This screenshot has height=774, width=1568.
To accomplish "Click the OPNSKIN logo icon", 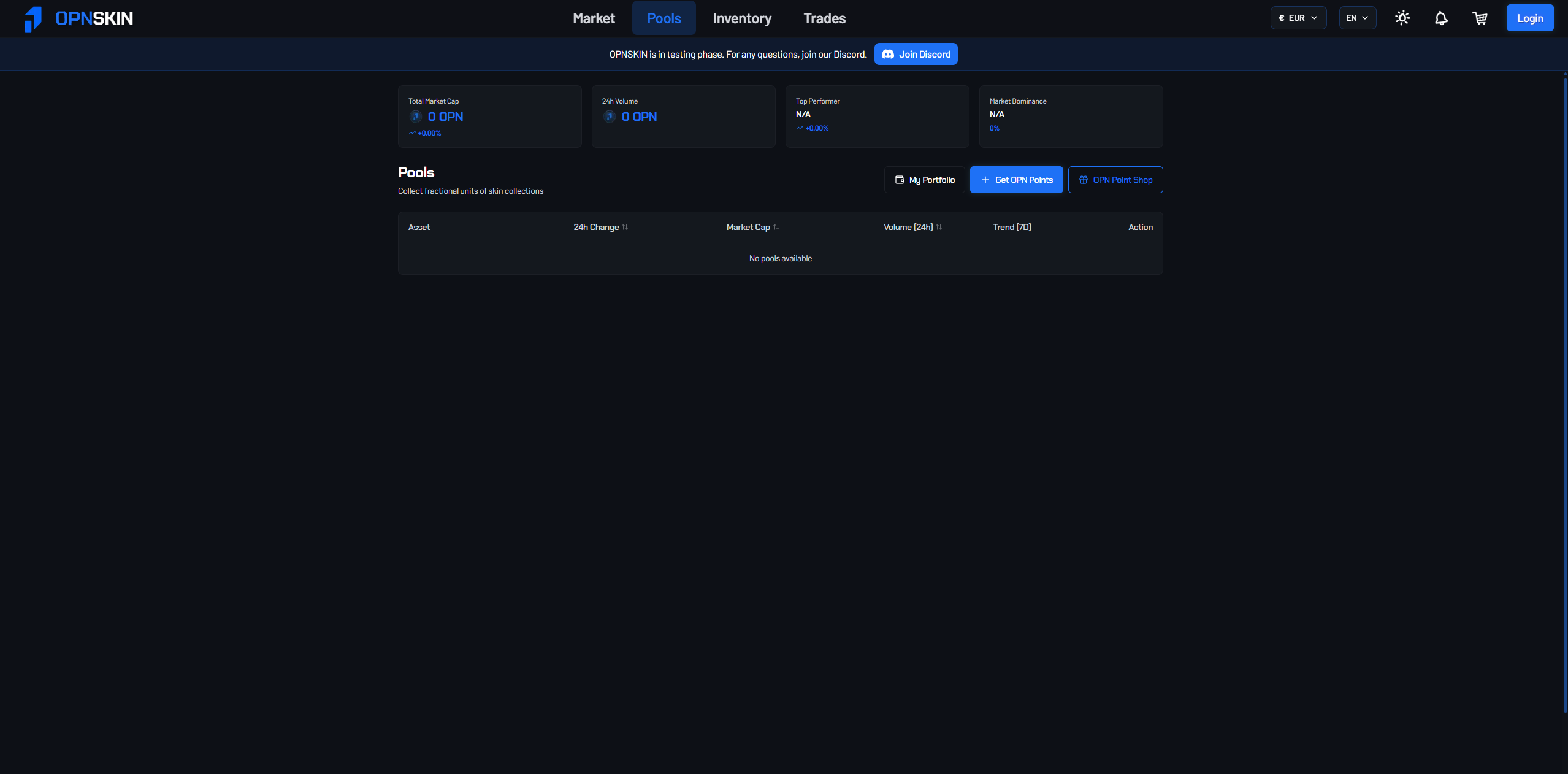I will (33, 18).
